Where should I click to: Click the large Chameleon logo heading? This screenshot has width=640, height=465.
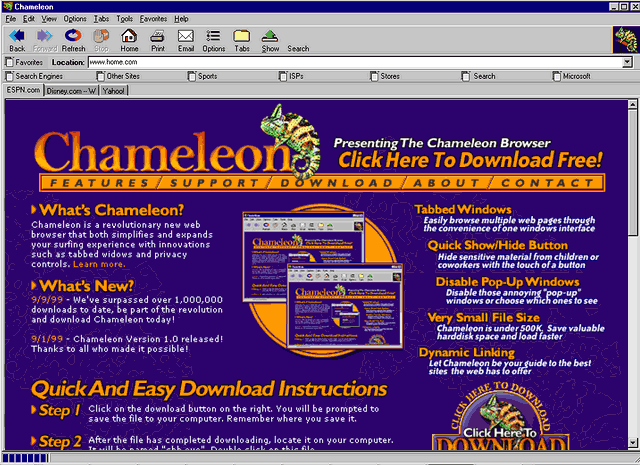(x=163, y=151)
